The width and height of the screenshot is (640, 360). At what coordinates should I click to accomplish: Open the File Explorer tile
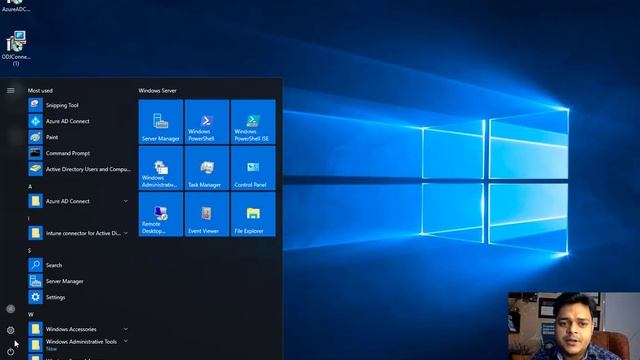tap(253, 214)
